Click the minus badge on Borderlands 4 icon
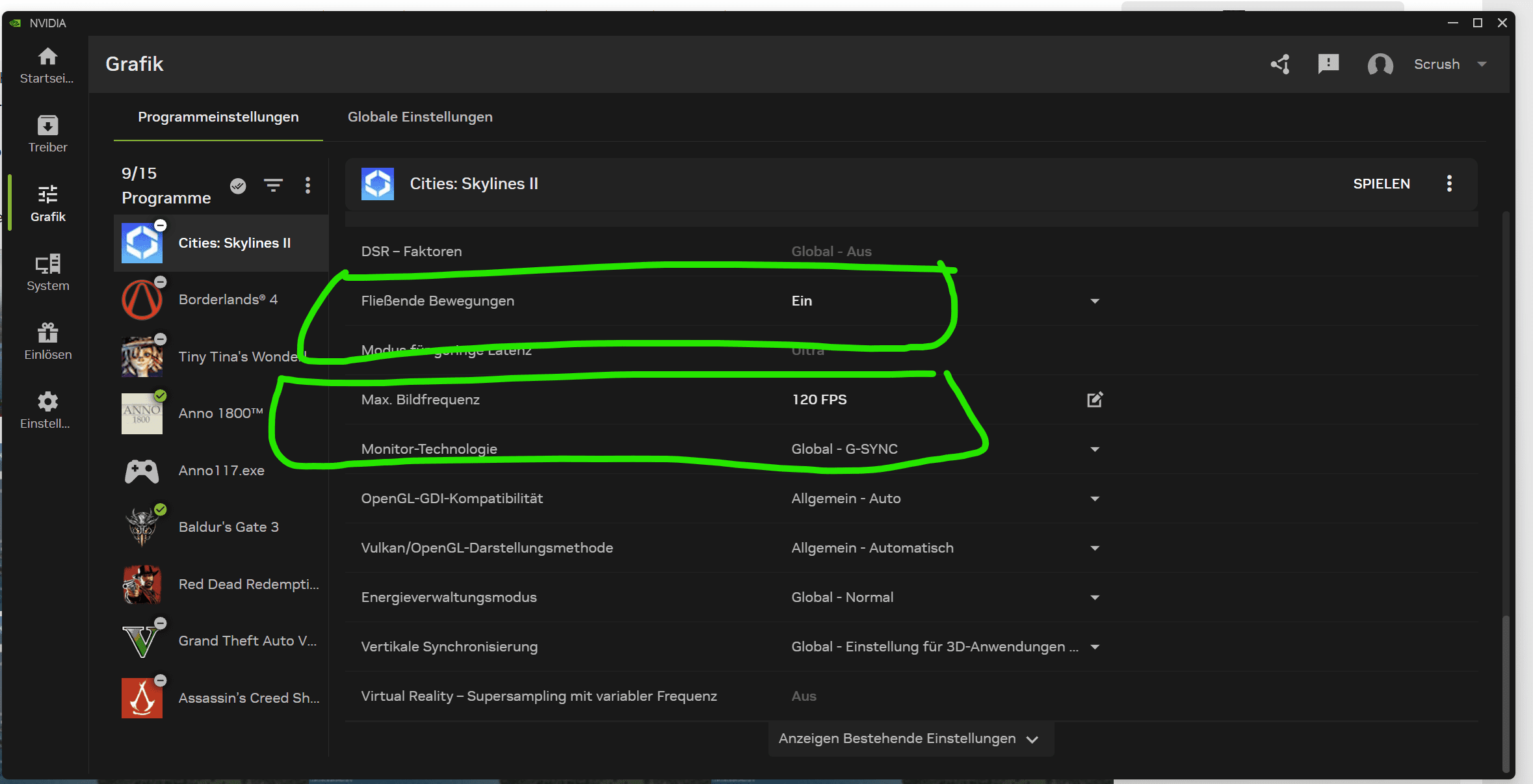Image resolution: width=1533 pixels, height=784 pixels. tap(161, 282)
